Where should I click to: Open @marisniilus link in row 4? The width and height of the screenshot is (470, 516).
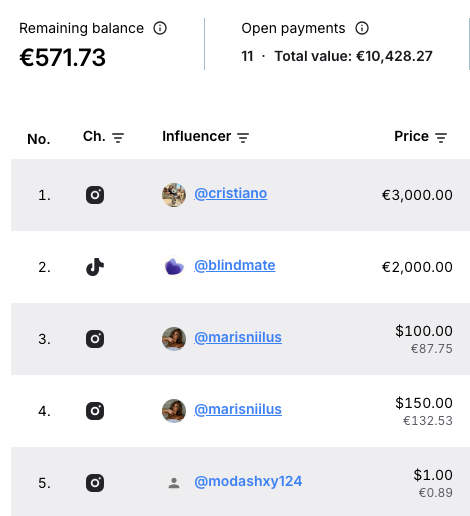pyautogui.click(x=238, y=410)
